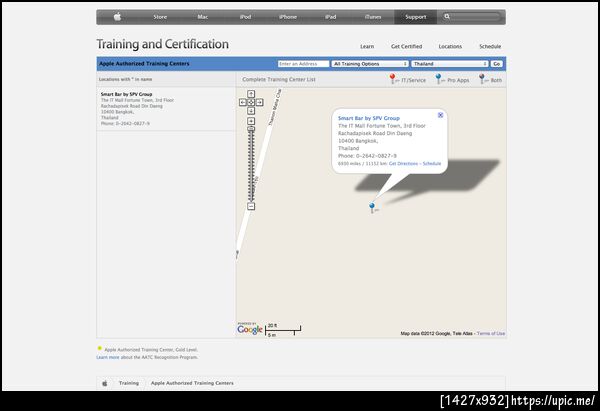Close the map info bubble
The height and width of the screenshot is (411, 600).
[440, 115]
